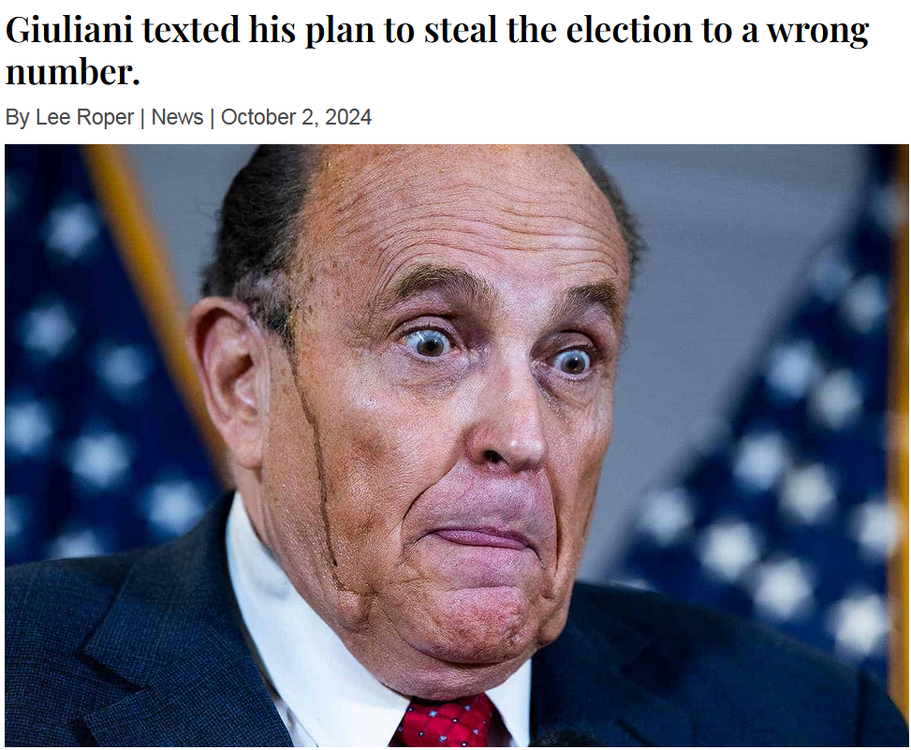Image resolution: width=911 pixels, height=750 pixels.
Task: Open the News category link
Action: 177,117
